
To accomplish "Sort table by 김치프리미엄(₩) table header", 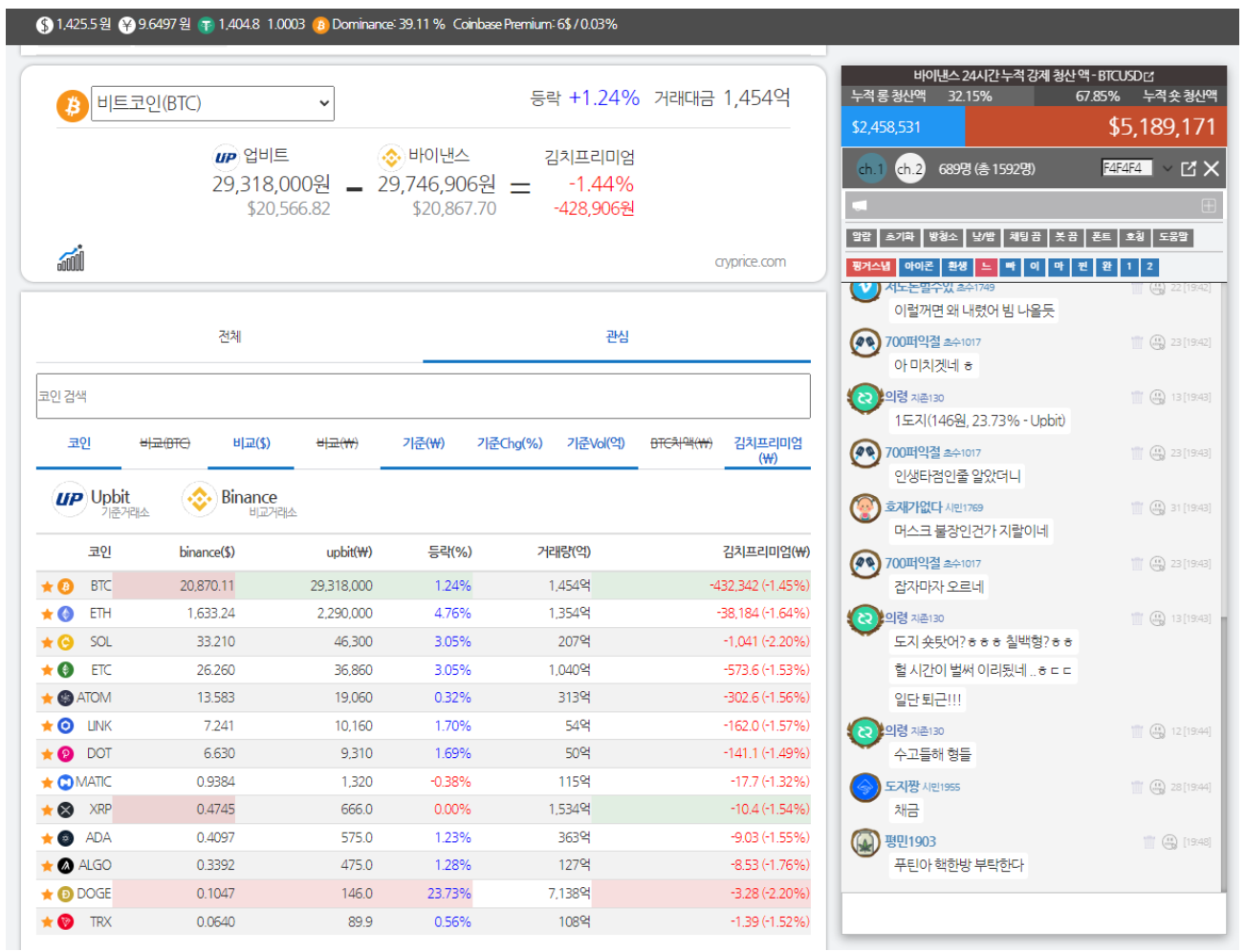I will pyautogui.click(x=767, y=552).
